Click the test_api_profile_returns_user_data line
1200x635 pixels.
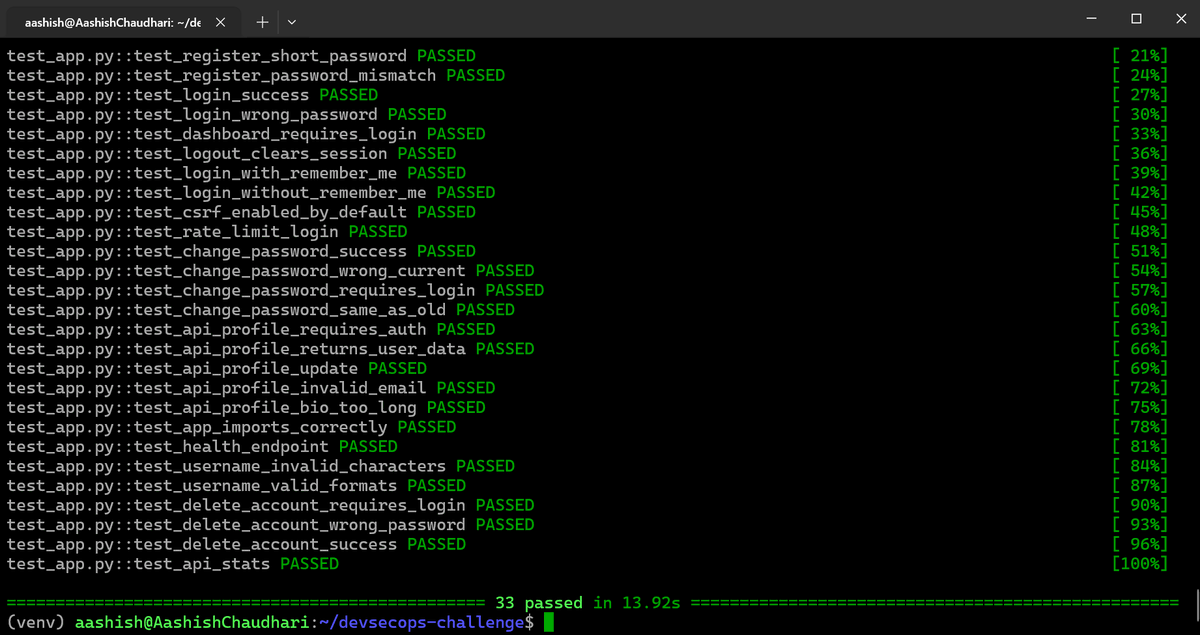[x=271, y=348]
